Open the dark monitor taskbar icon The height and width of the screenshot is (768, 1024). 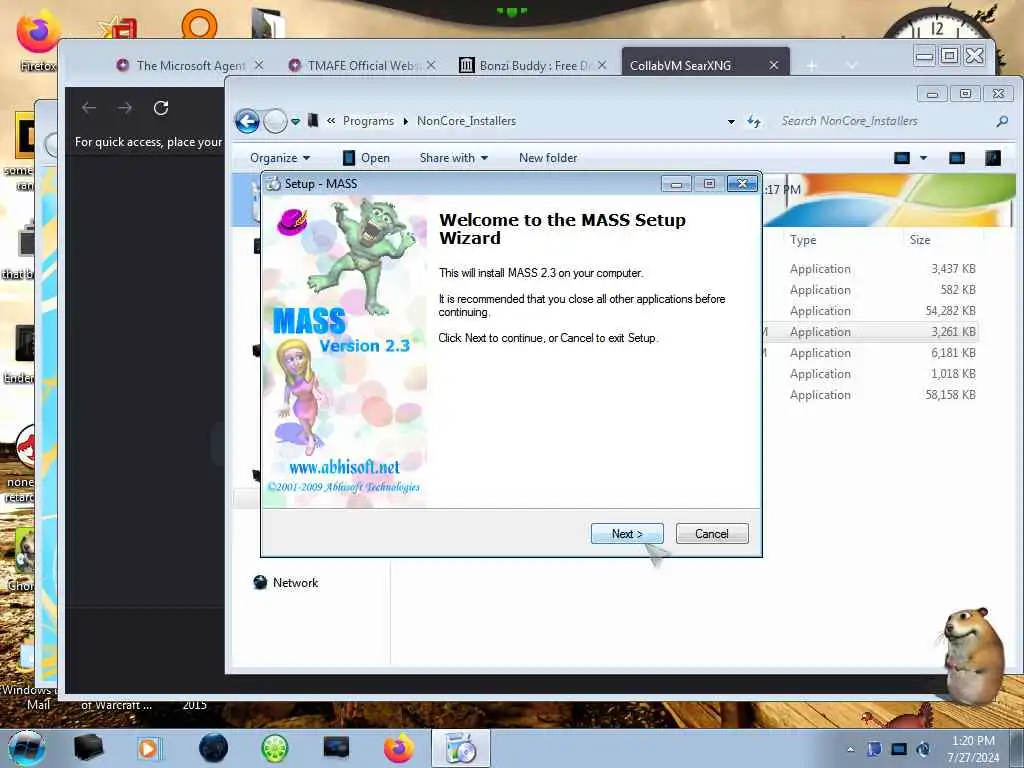tap(336, 748)
